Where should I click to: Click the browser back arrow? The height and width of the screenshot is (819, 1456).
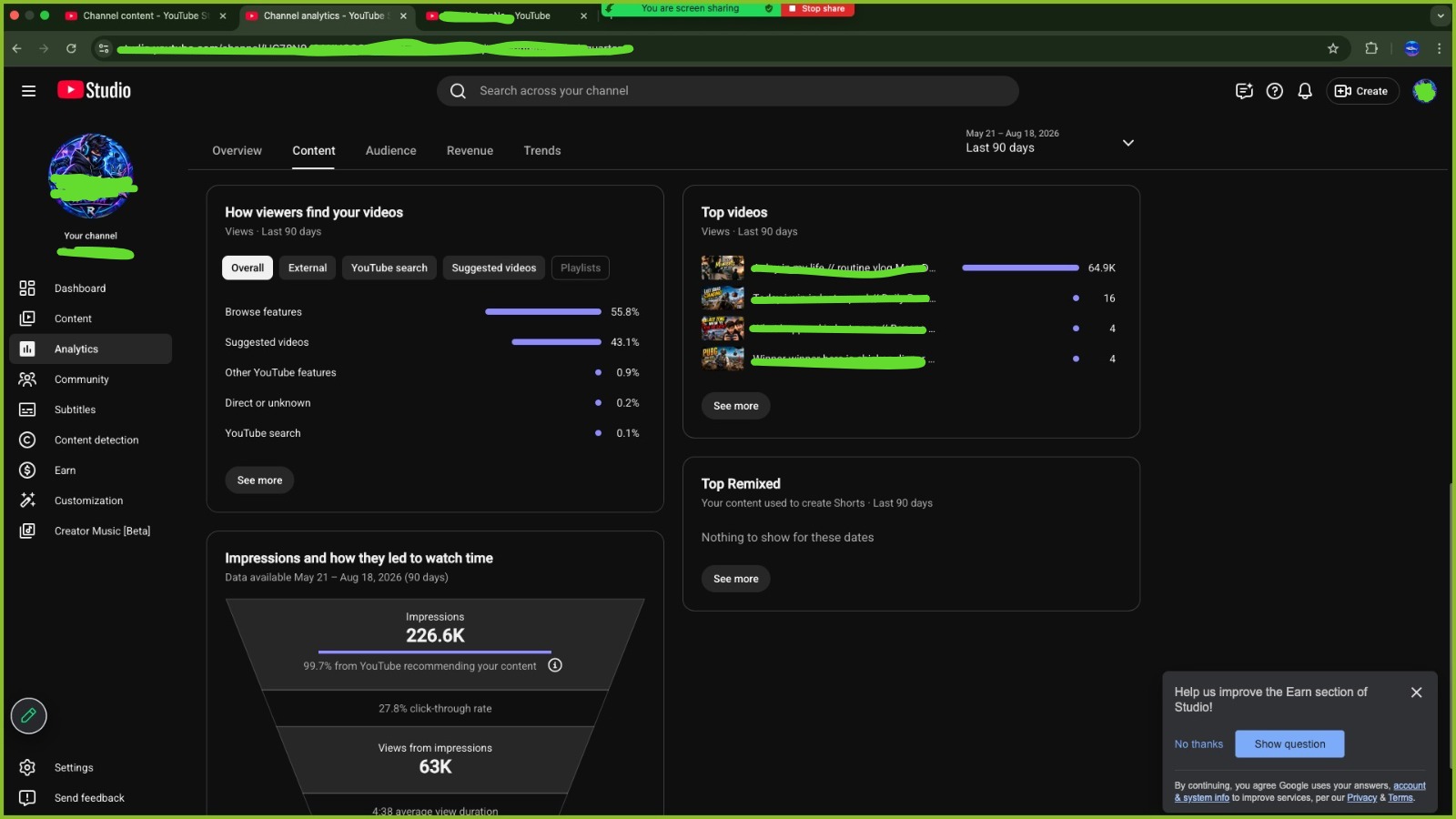tap(16, 48)
